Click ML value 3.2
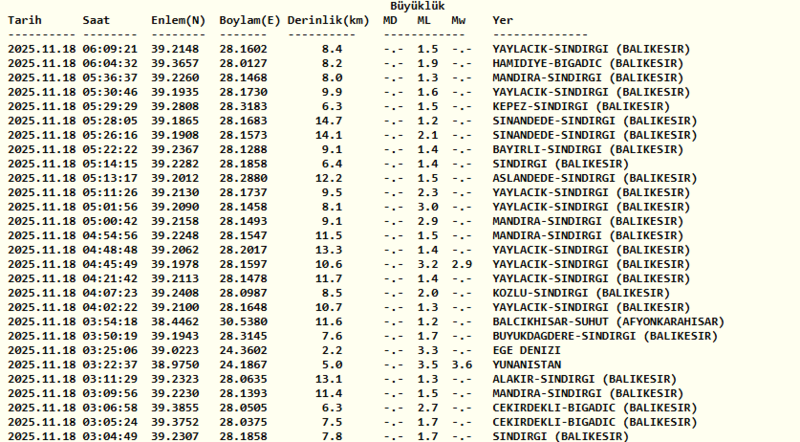 428,264
